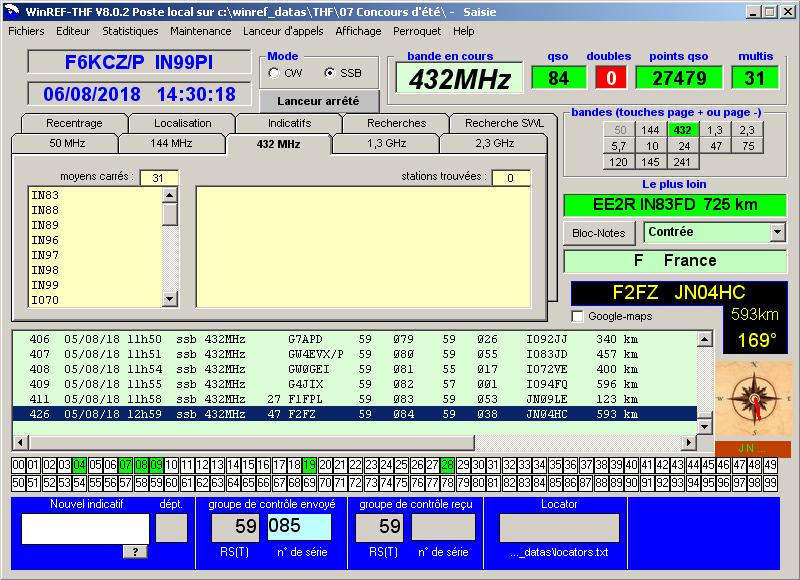Switch to the 144 MHz tab

171,143
